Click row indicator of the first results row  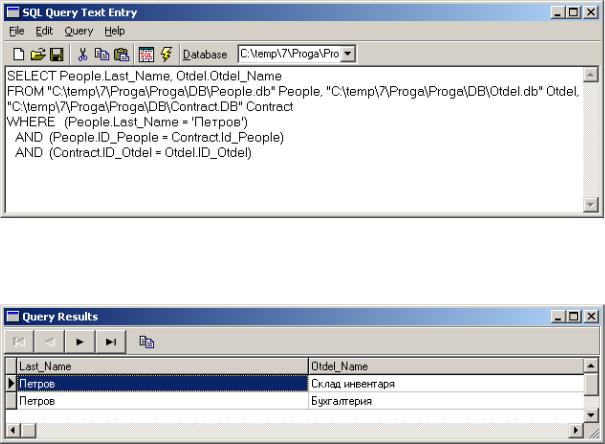[11, 383]
